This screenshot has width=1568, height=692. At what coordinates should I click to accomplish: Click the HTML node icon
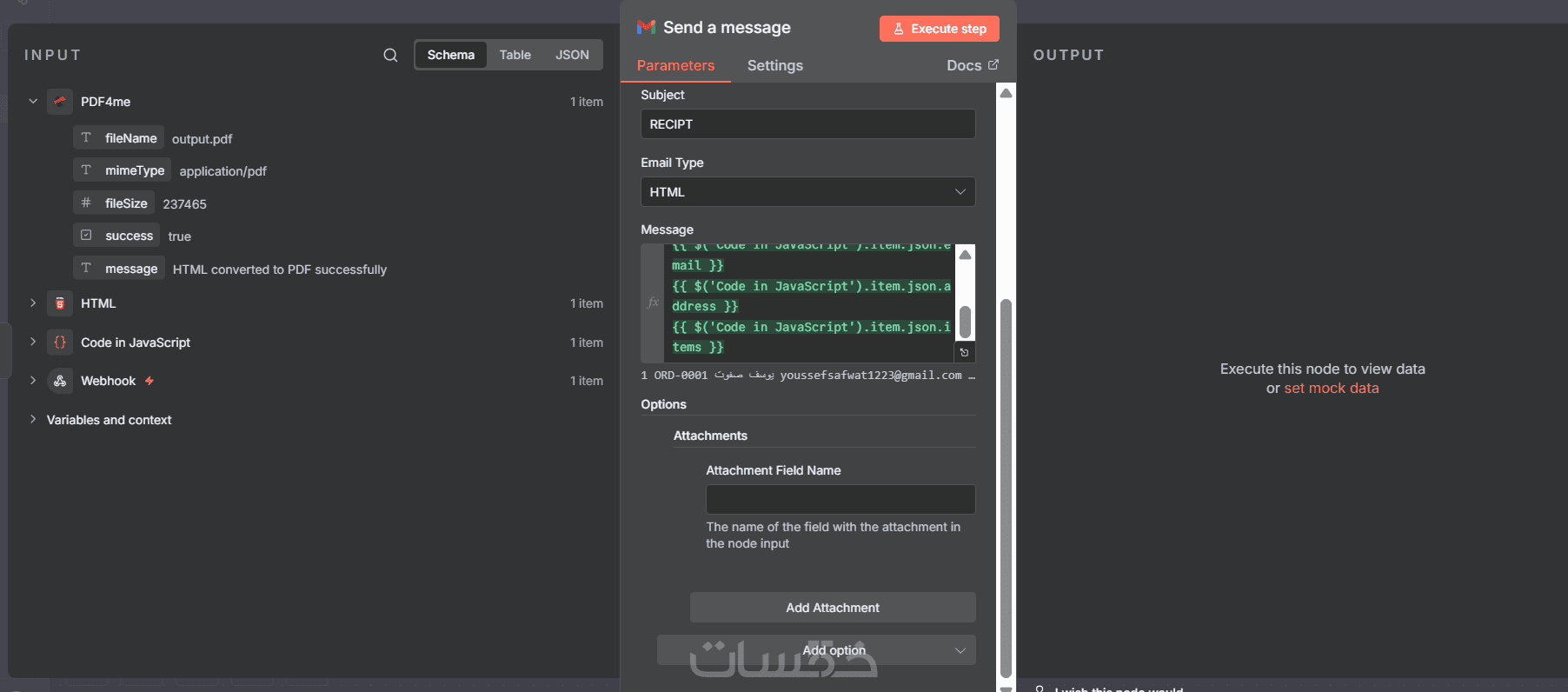(x=60, y=303)
